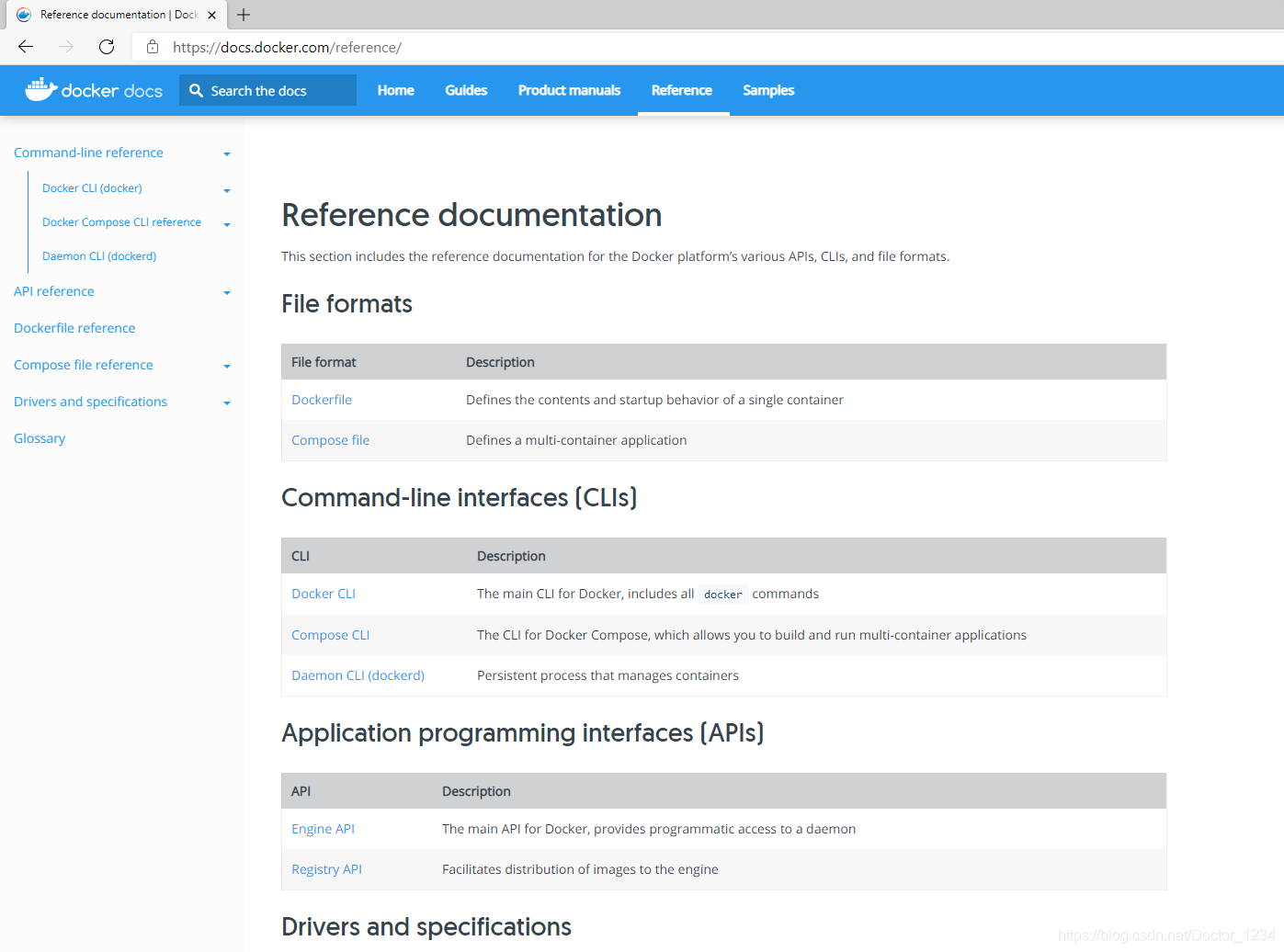This screenshot has width=1284, height=952.
Task: Open Docker CLI (docker) sidebar link
Action: [x=92, y=188]
